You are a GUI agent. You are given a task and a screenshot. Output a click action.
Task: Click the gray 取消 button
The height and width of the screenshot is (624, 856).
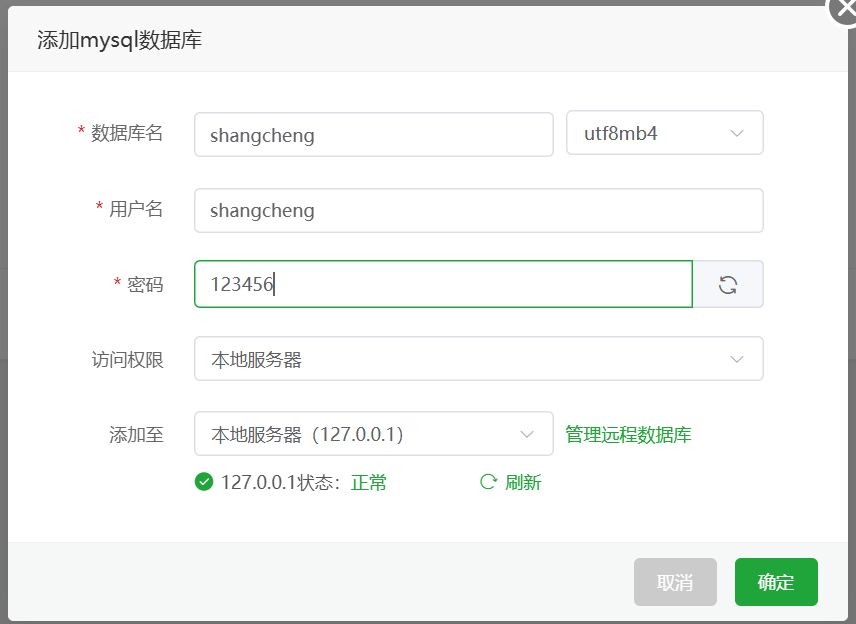(675, 582)
